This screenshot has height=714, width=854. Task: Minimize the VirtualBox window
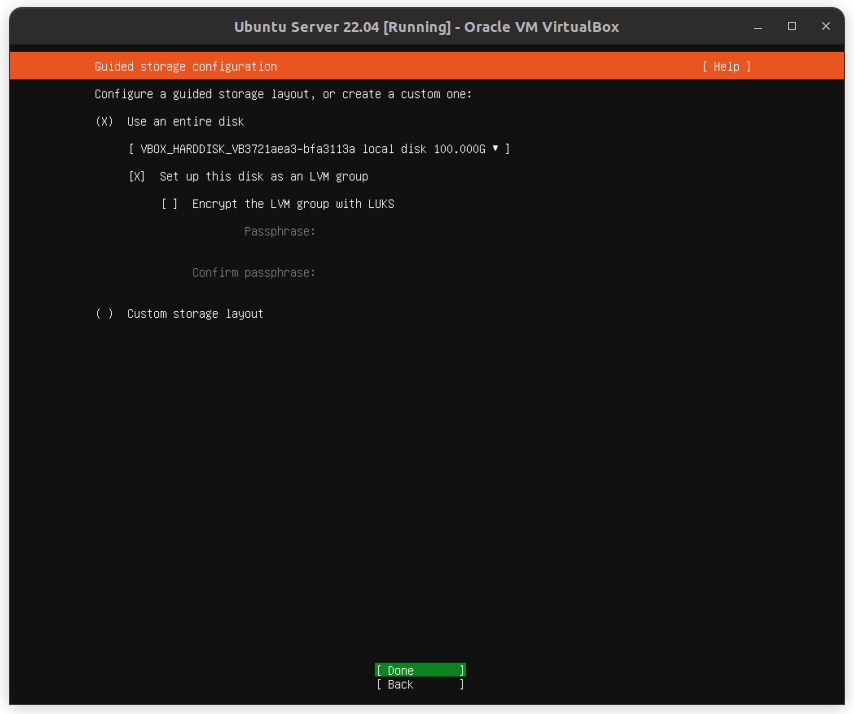(x=758, y=27)
